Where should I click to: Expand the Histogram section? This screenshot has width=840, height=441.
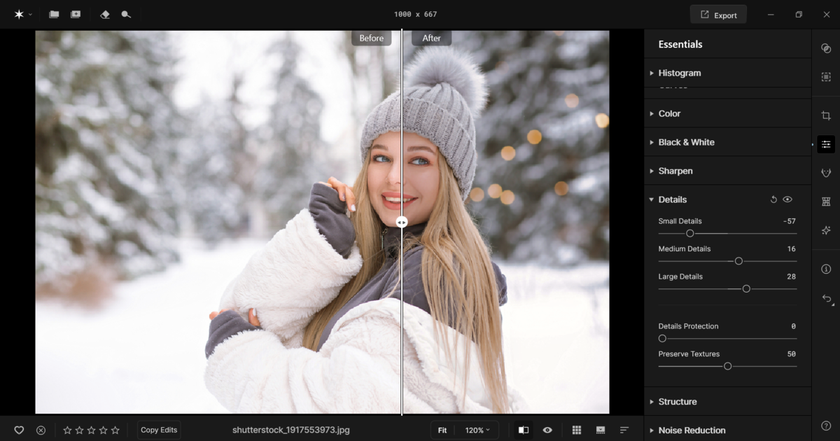coord(679,73)
